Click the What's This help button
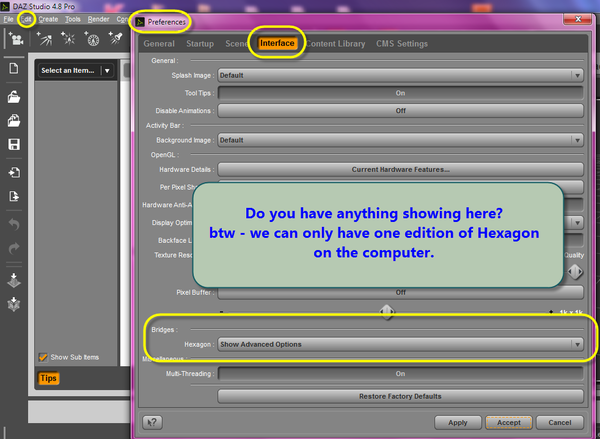Viewport: 600px width, 439px height. 152,422
